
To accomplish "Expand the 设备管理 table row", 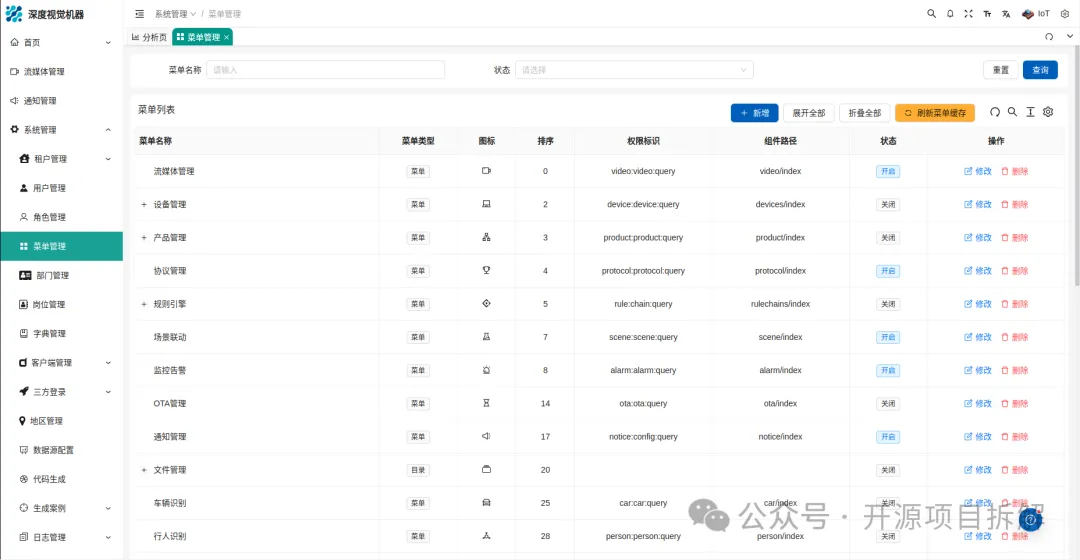I will tap(144, 205).
